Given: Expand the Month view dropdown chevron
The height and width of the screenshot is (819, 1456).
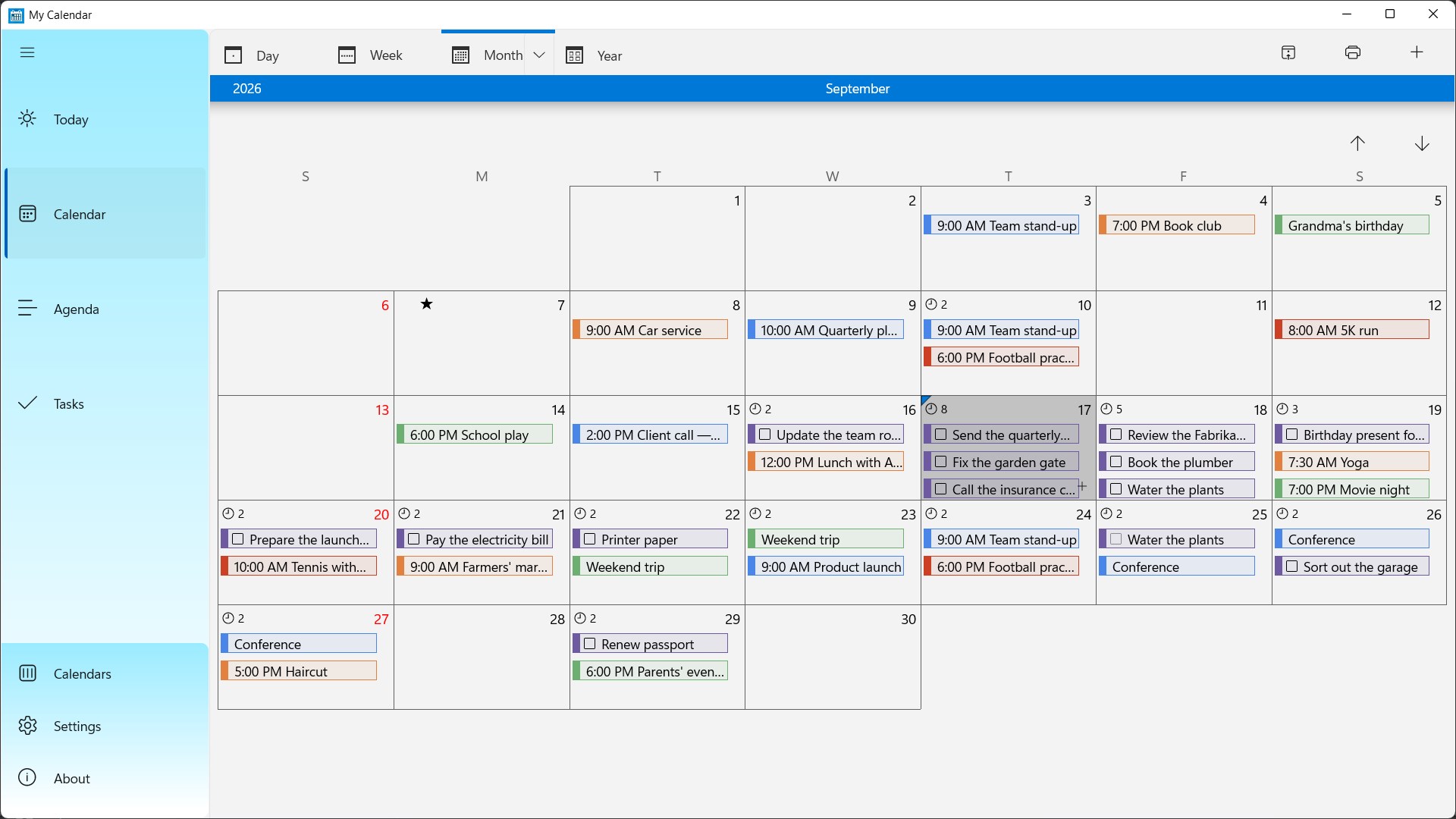Looking at the screenshot, I should pyautogui.click(x=539, y=55).
